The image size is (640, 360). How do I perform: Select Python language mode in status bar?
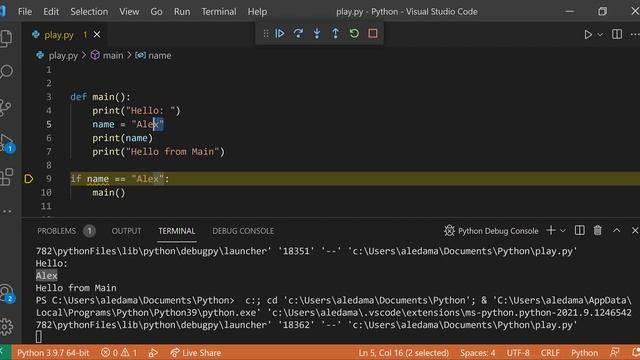pyautogui.click(x=584, y=353)
